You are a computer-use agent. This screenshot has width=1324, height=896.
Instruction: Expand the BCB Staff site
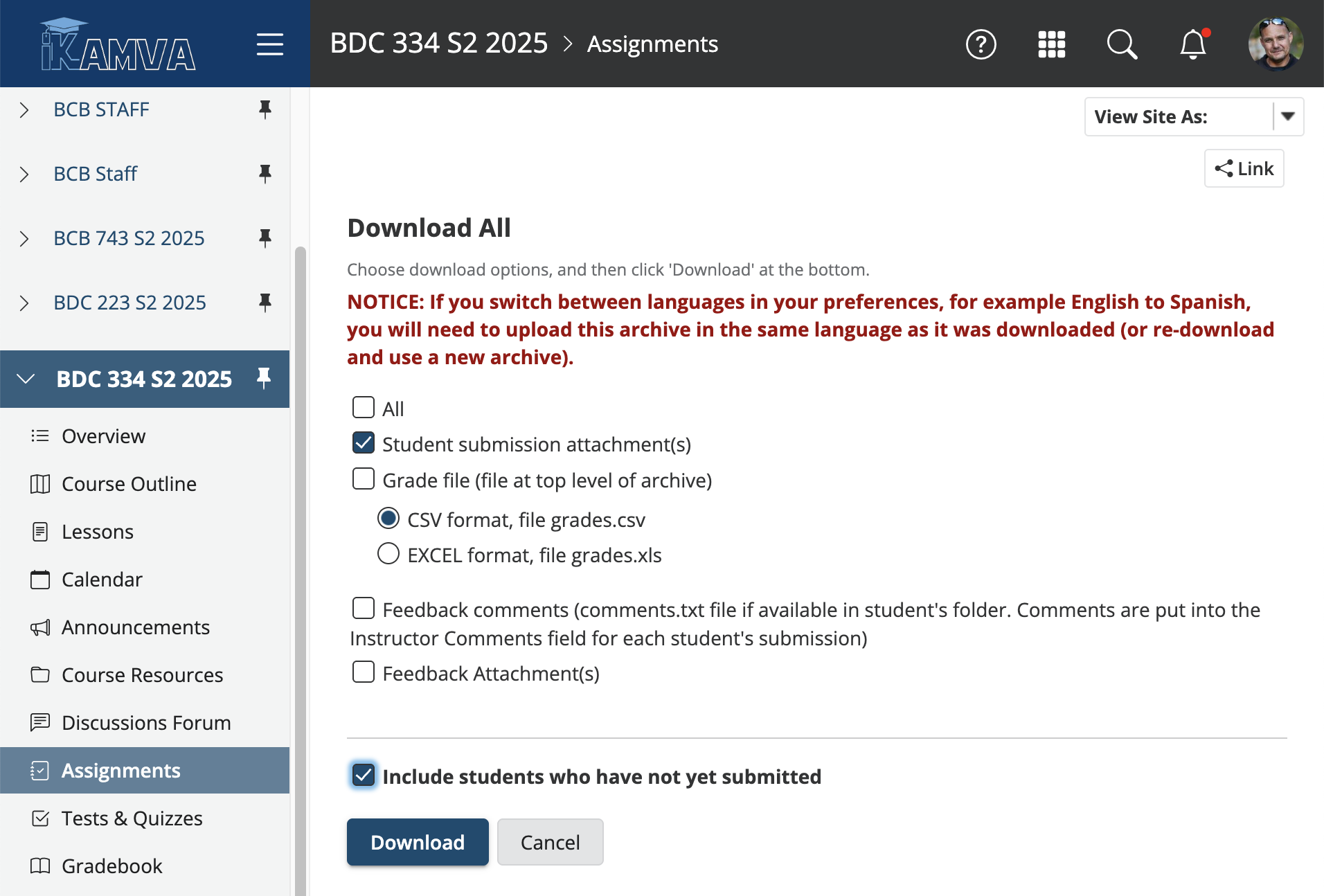tap(24, 174)
